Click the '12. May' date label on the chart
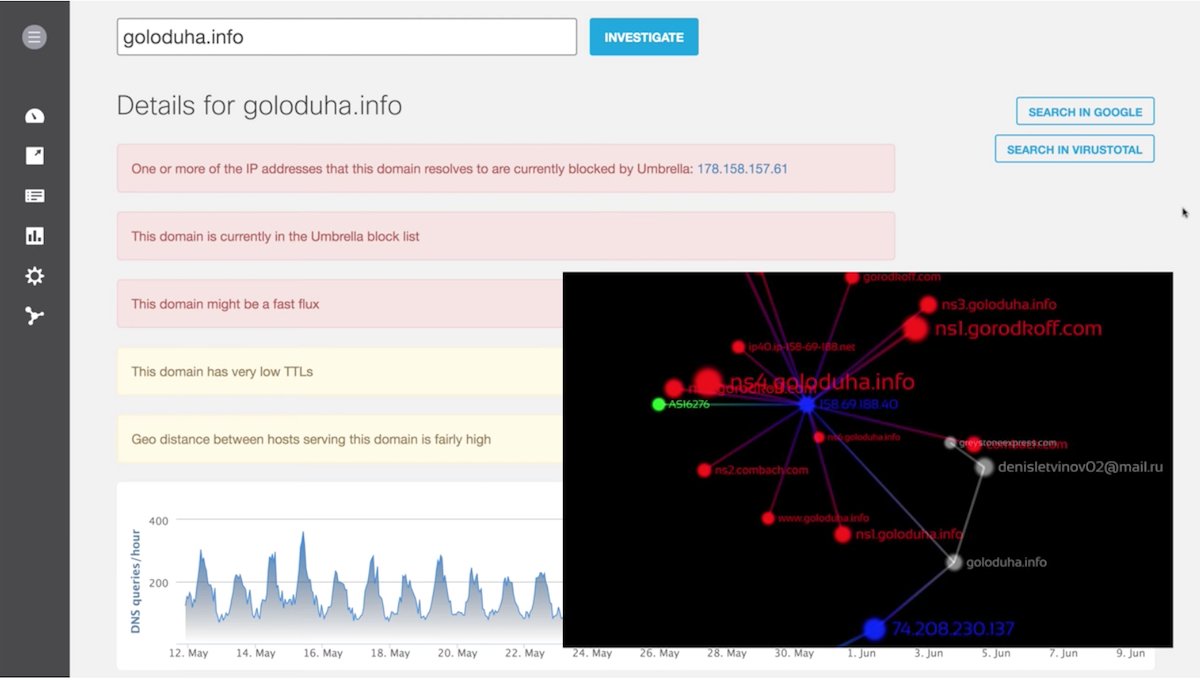Viewport: 1200px width, 680px height. point(189,653)
